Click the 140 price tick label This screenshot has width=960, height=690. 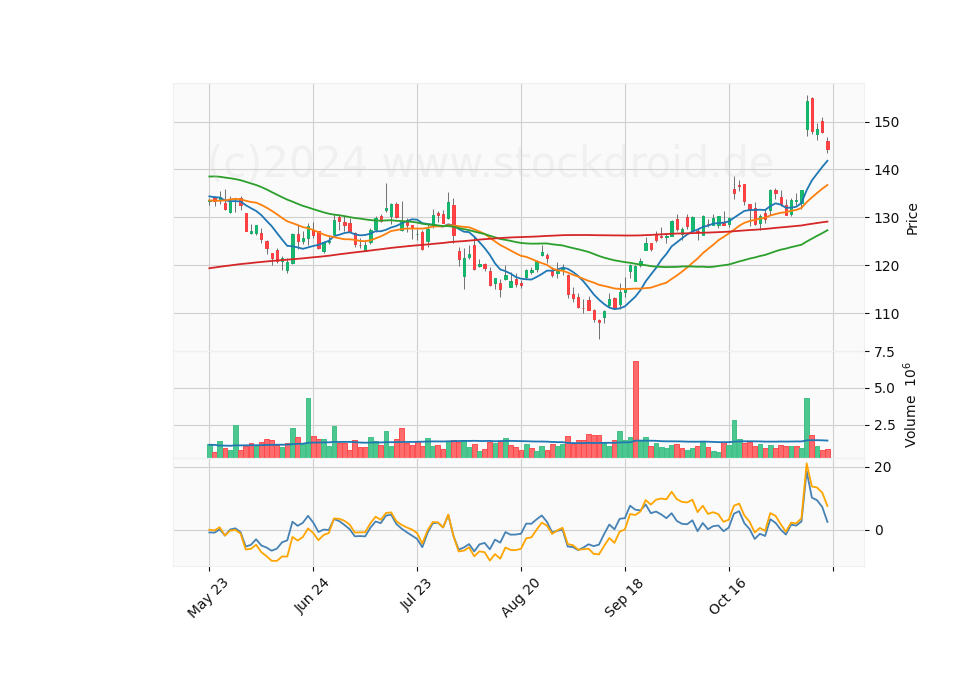(x=887, y=170)
